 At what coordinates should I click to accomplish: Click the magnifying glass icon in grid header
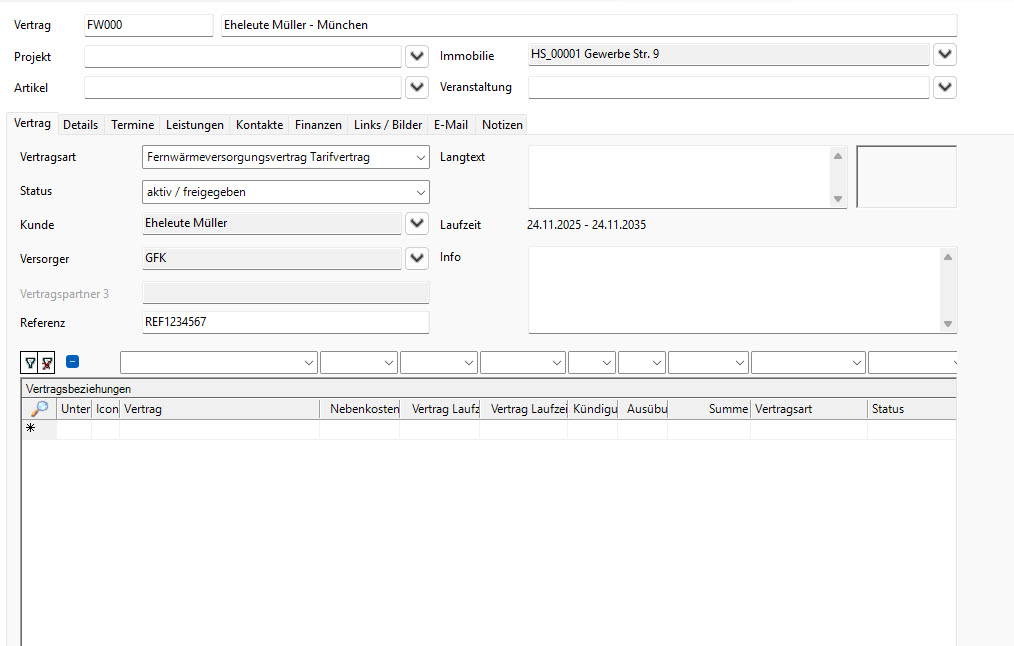[x=39, y=409]
